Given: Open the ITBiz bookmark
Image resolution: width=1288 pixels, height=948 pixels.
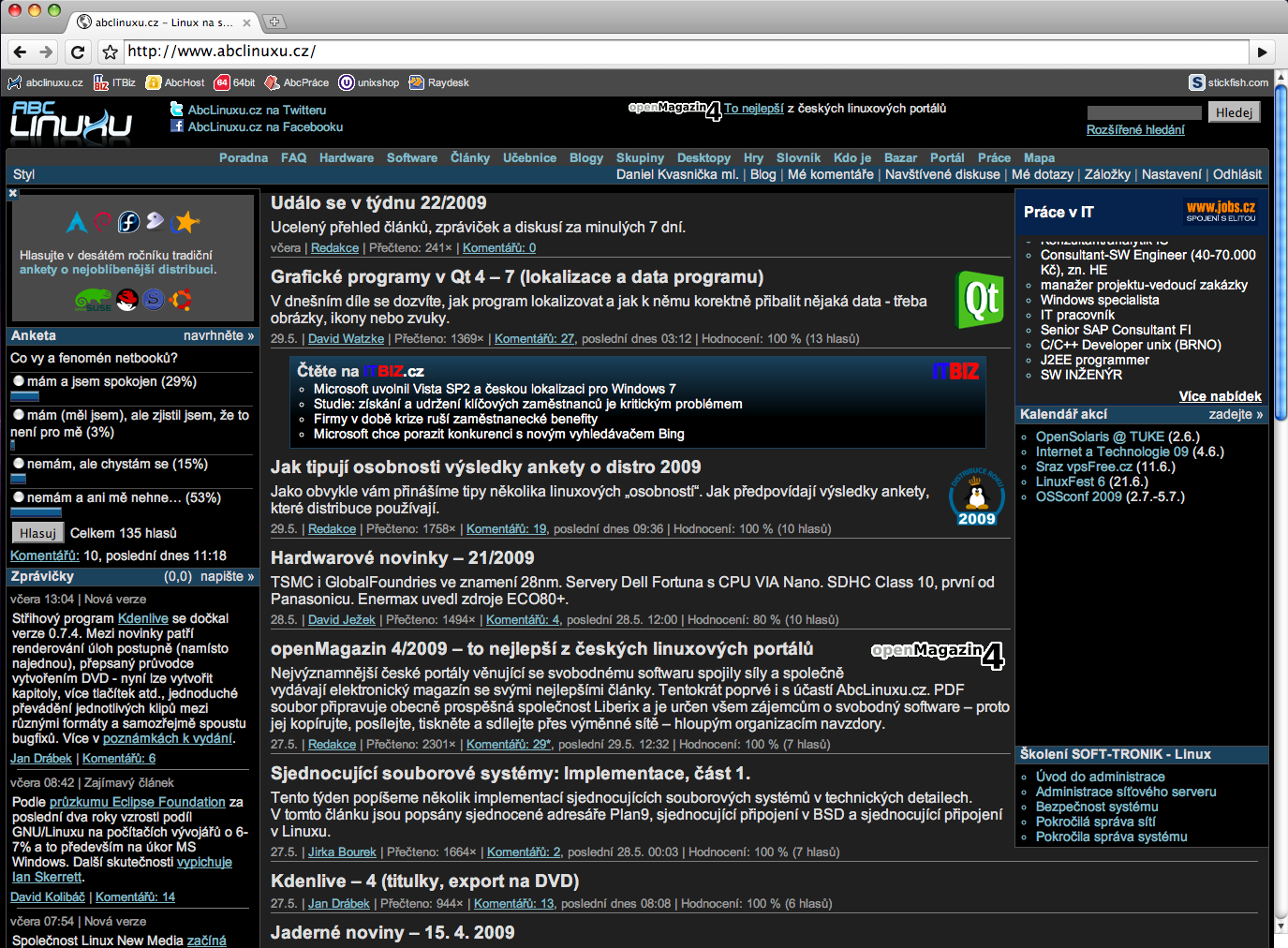Looking at the screenshot, I should tap(114, 82).
